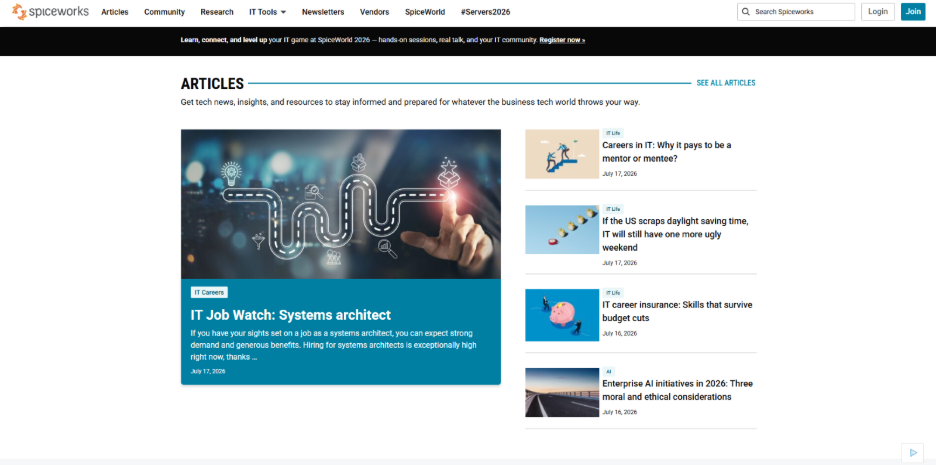Open the piggy bank article thumbnail
This screenshot has height=465, width=936.
click(562, 315)
